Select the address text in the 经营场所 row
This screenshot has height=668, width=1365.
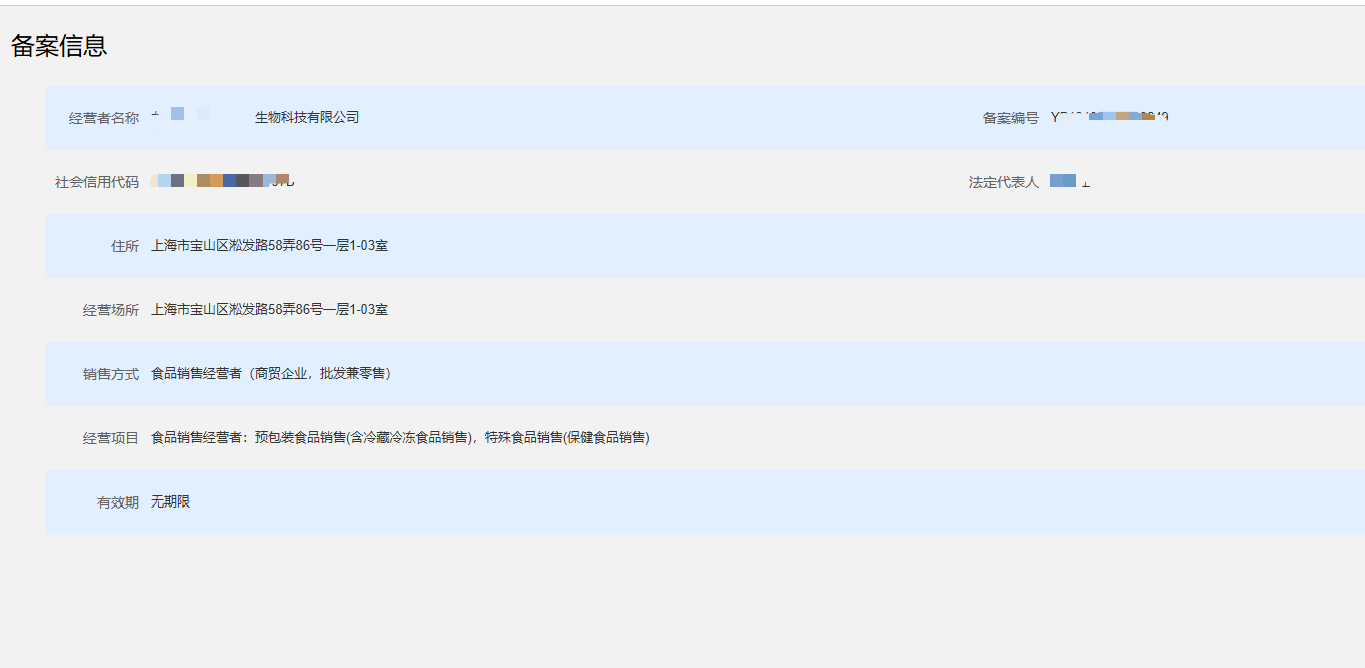point(269,310)
